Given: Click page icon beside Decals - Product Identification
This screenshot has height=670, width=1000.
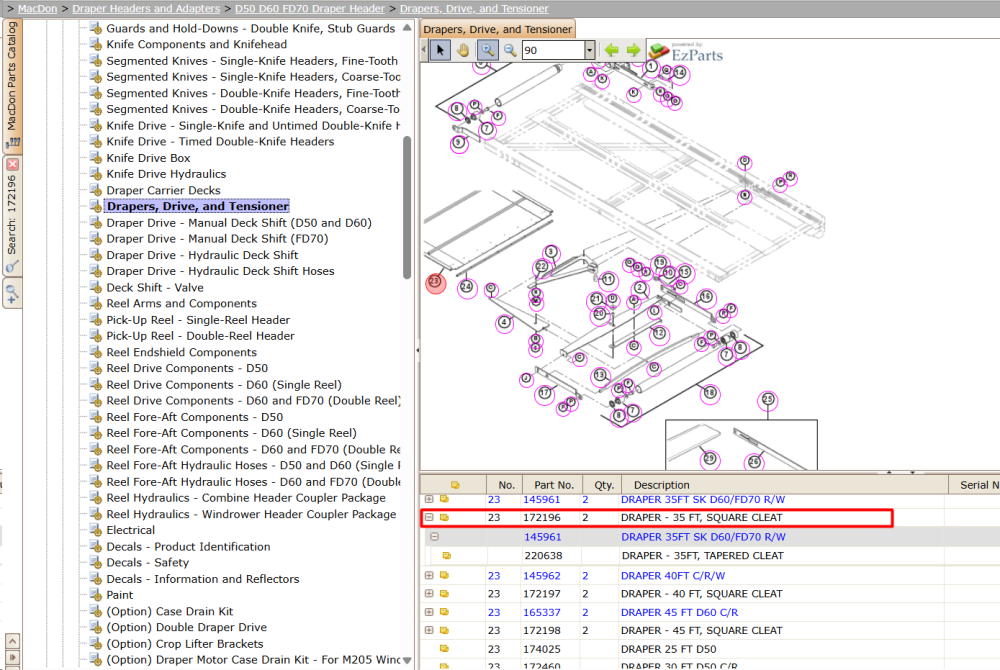Looking at the screenshot, I should point(96,547).
